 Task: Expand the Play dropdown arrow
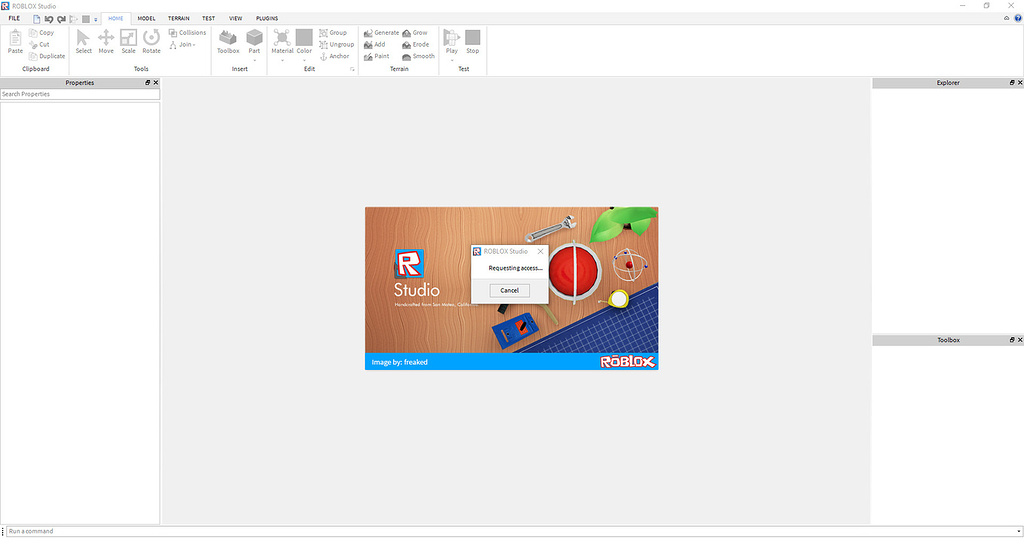[452, 60]
